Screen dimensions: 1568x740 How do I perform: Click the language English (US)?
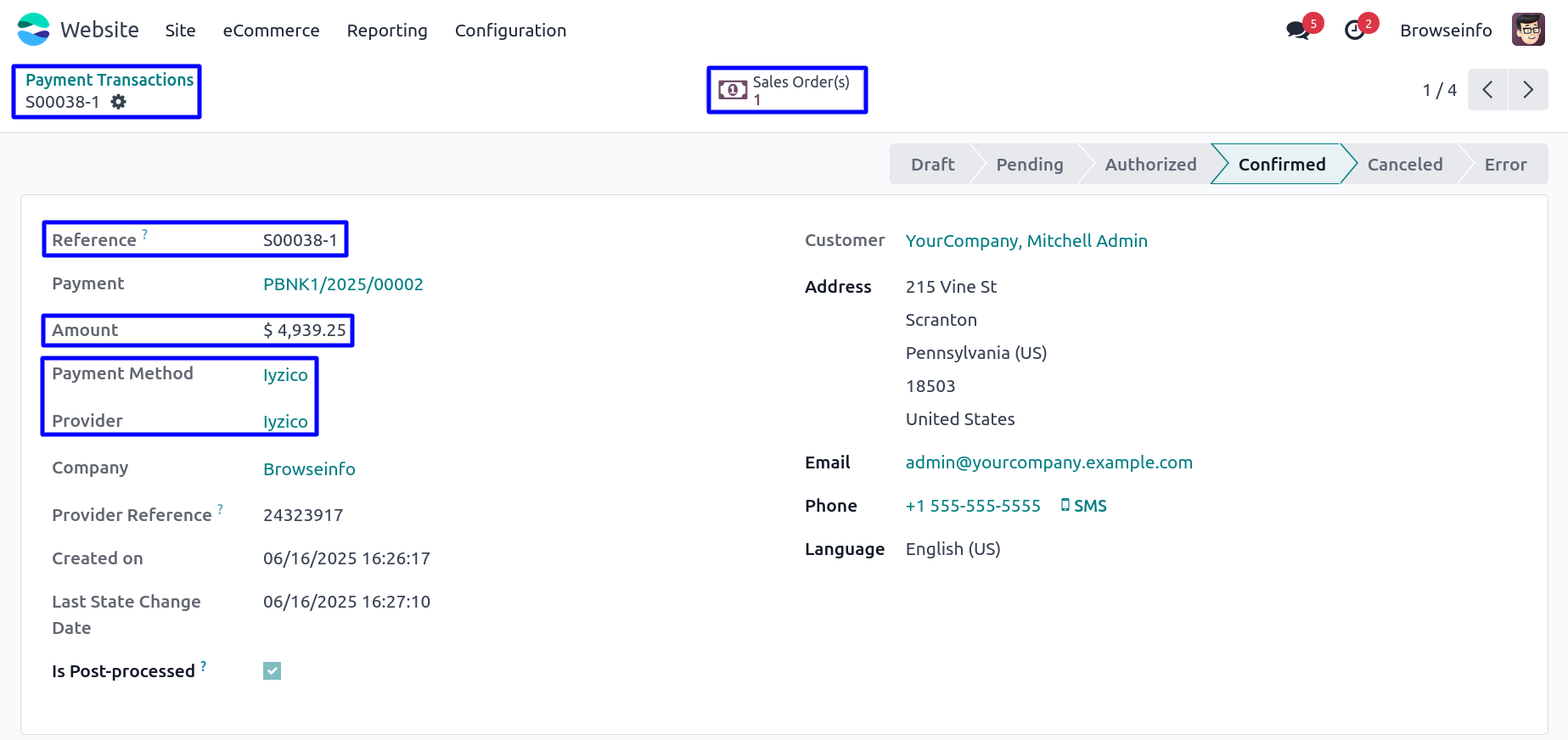point(953,549)
